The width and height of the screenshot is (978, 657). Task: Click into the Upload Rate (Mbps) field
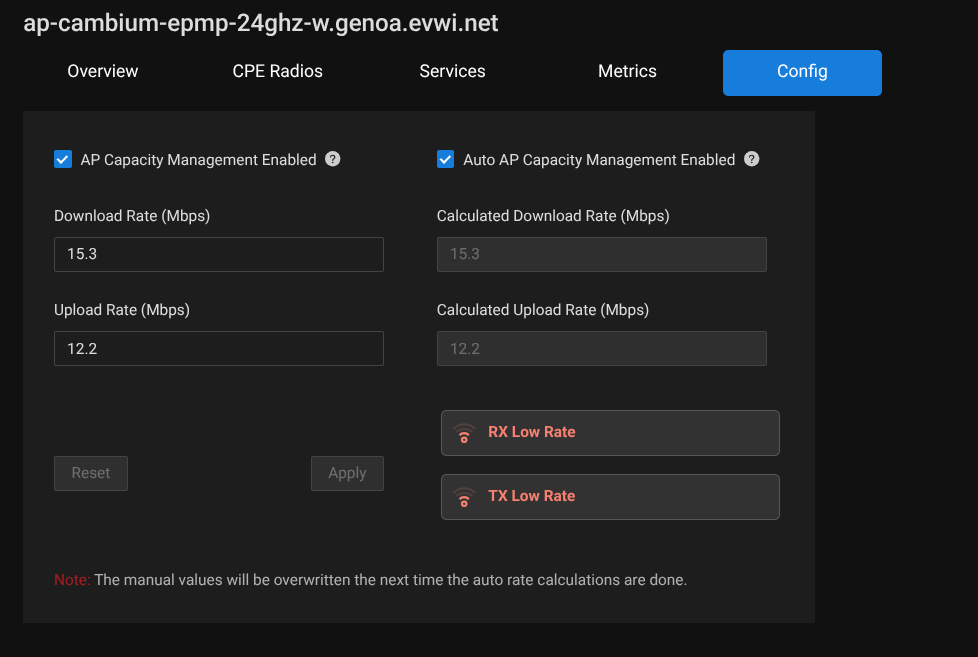(219, 348)
